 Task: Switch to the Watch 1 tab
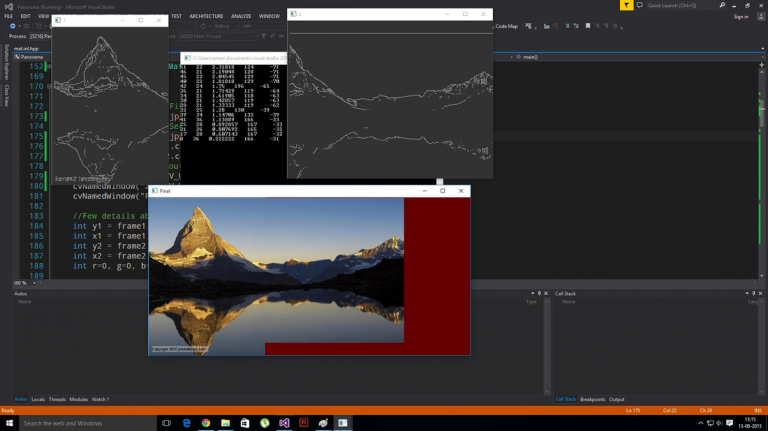tap(100, 399)
